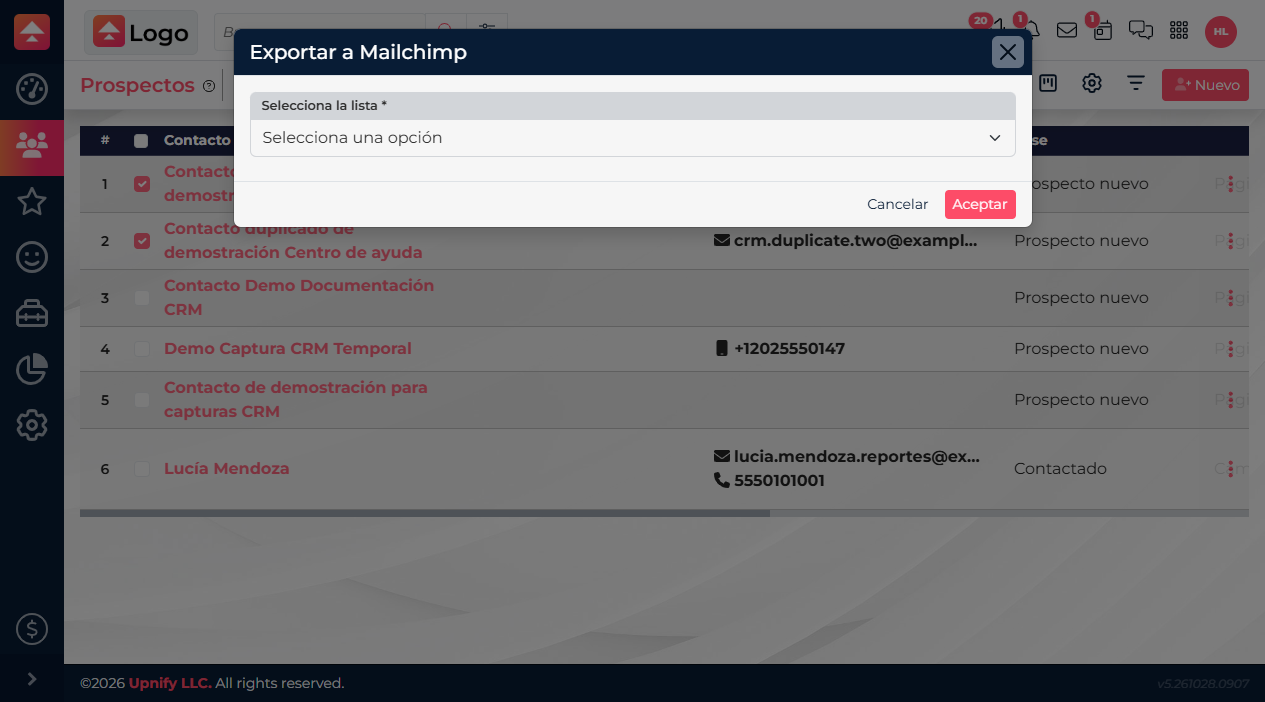Open the calendar icon with badge 1
Image resolution: width=1265 pixels, height=702 pixels.
point(1102,30)
